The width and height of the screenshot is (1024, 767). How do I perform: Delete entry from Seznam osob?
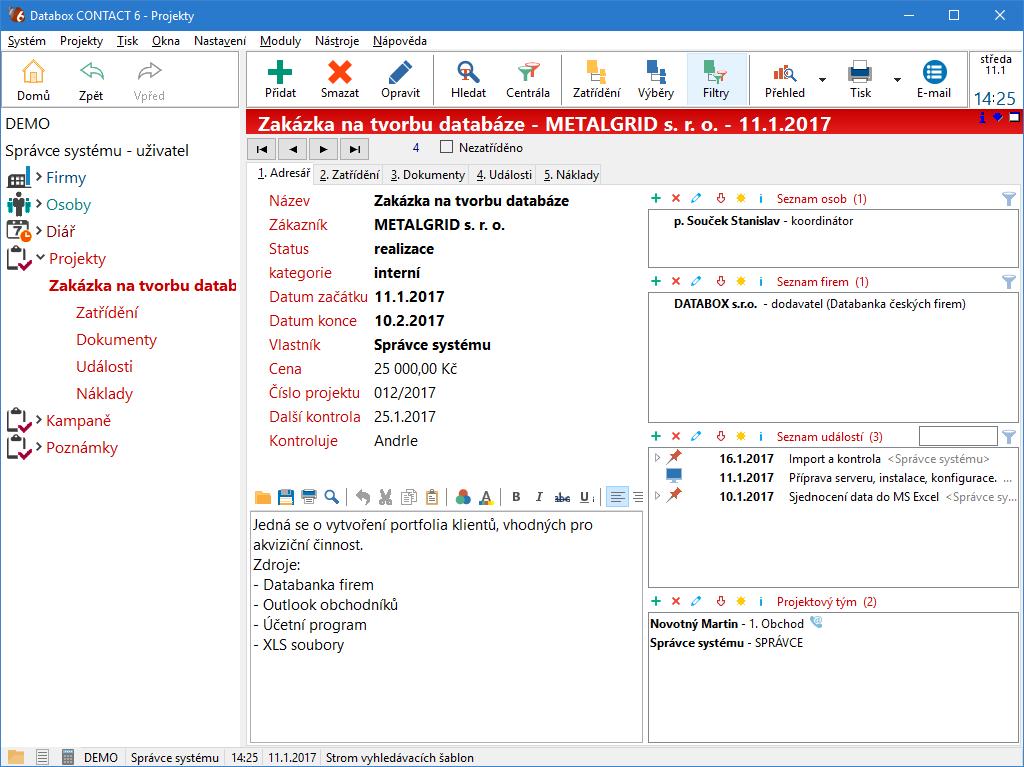[676, 198]
